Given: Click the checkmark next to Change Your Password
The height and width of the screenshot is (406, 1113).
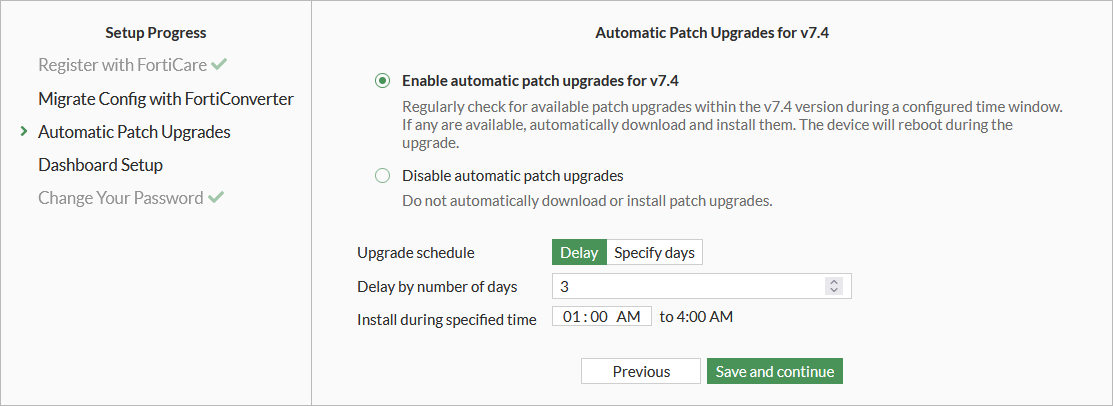Looking at the screenshot, I should point(215,198).
